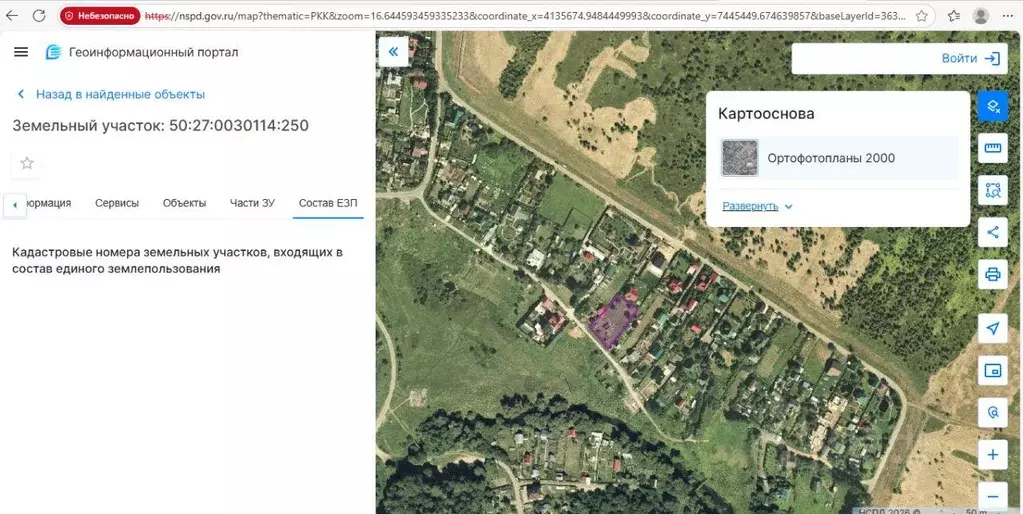Click the login arrow icon beside Войти
The image size is (1023, 514).
pyautogui.click(x=992, y=59)
